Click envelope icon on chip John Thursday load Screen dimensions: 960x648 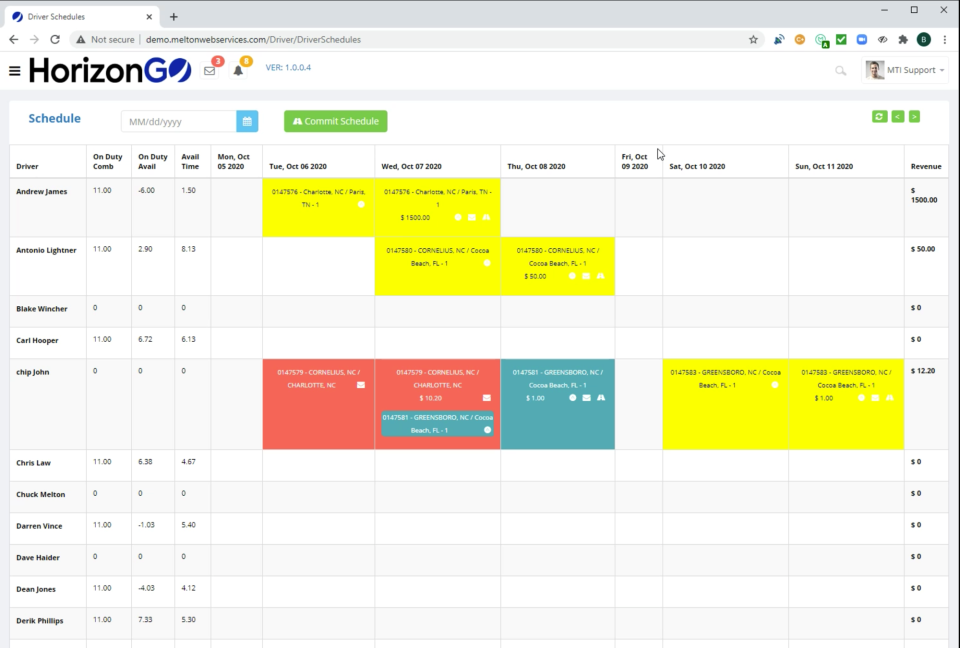[x=587, y=398]
